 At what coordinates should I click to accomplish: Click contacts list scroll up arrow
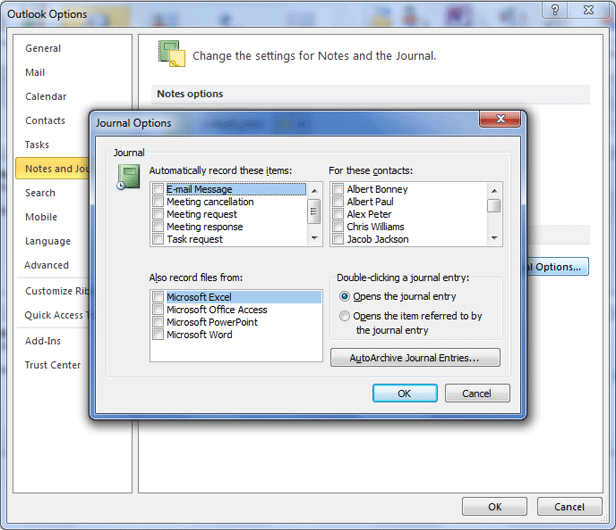coord(494,191)
